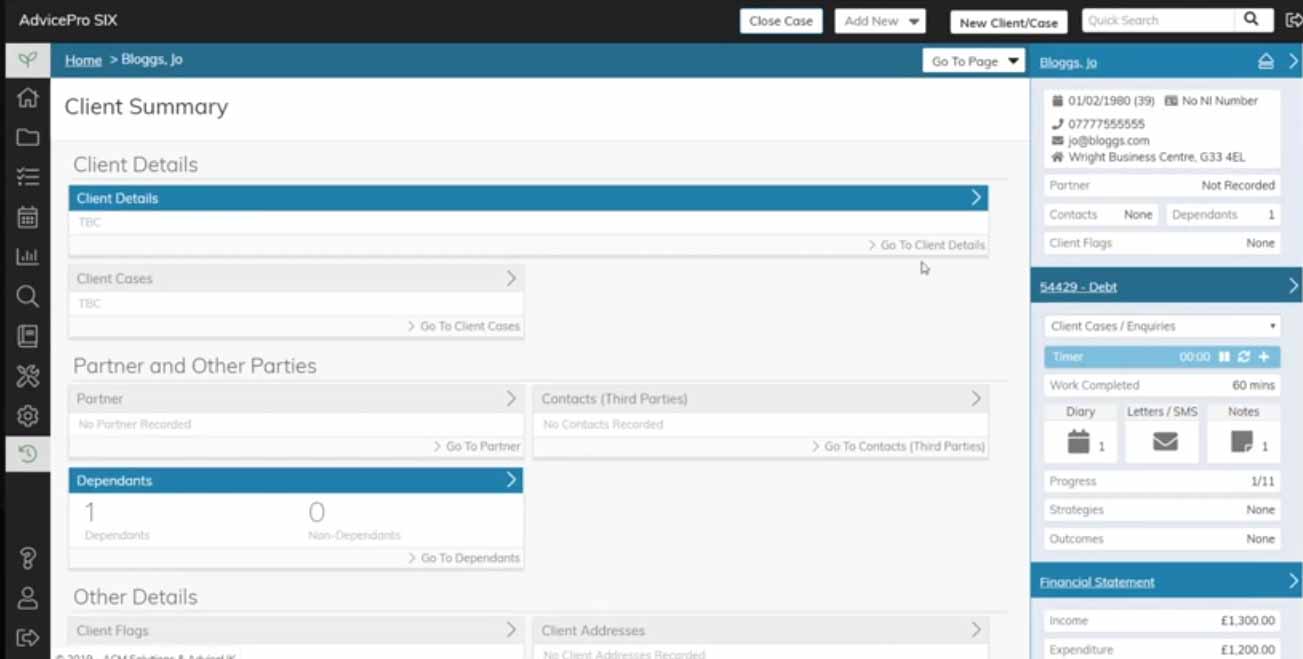Select the history icon in the sidebar

pyautogui.click(x=27, y=454)
